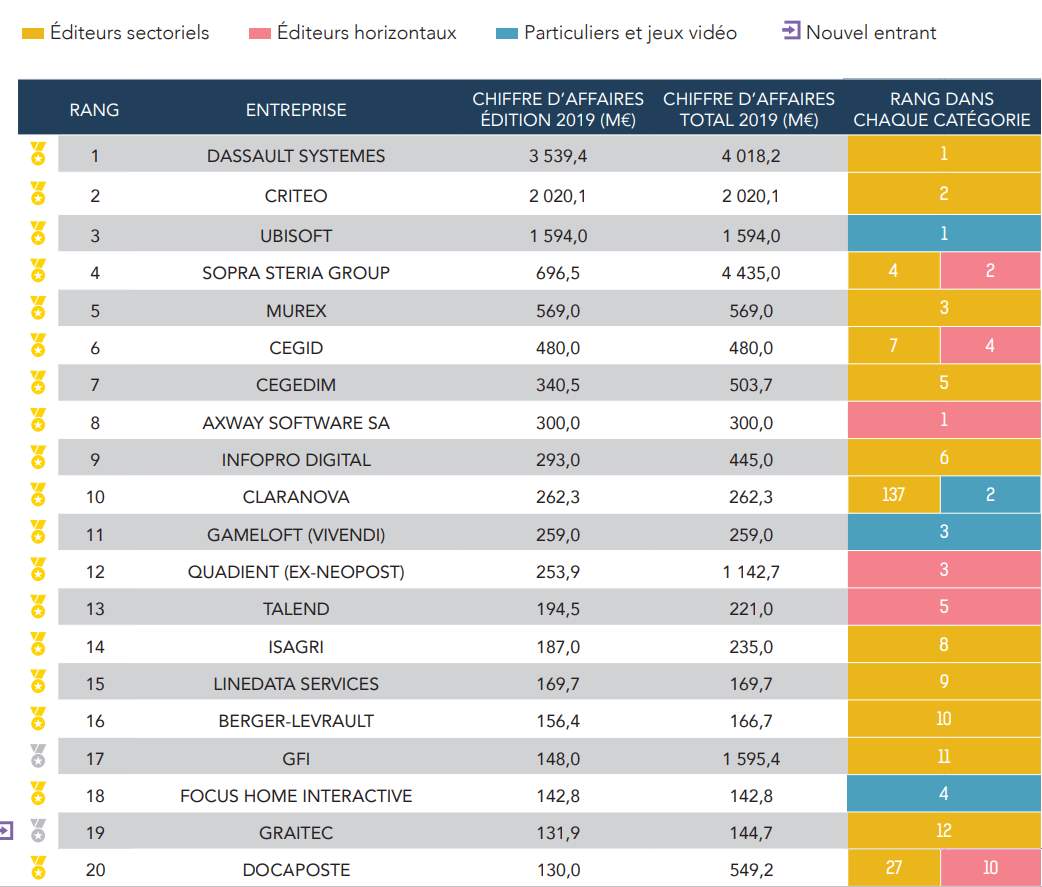
Task: Click Ubisoft's blue category rank 1
Action: coord(944,233)
